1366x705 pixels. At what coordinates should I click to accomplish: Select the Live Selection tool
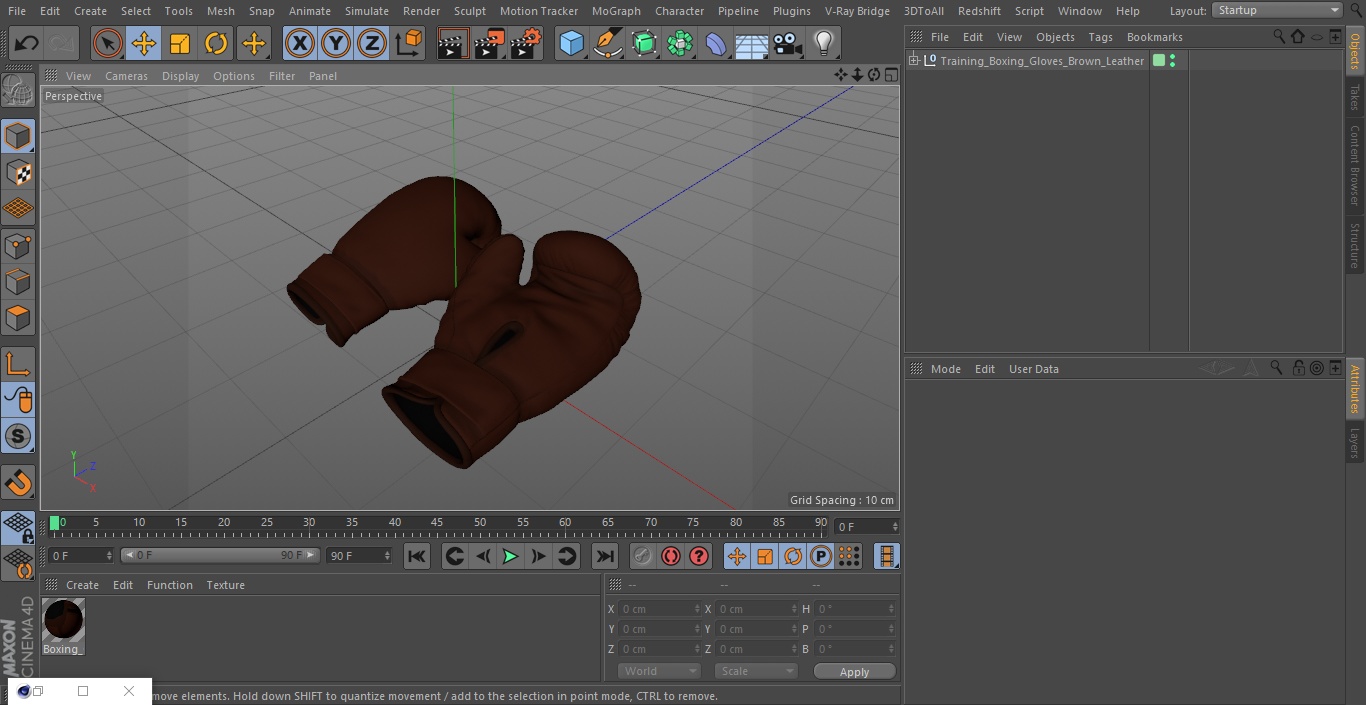pyautogui.click(x=108, y=43)
